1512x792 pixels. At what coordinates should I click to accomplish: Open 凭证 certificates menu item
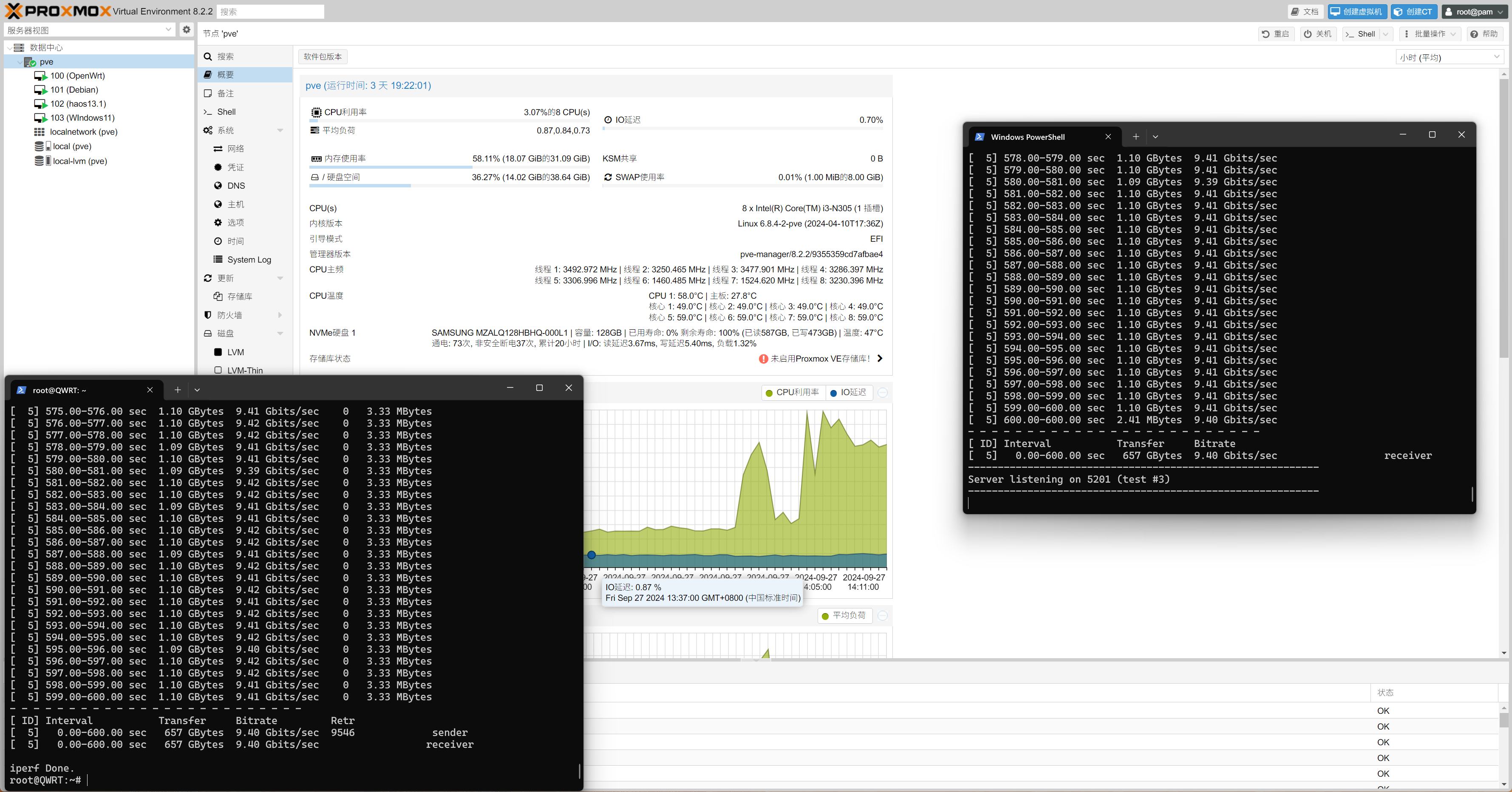click(x=245, y=167)
